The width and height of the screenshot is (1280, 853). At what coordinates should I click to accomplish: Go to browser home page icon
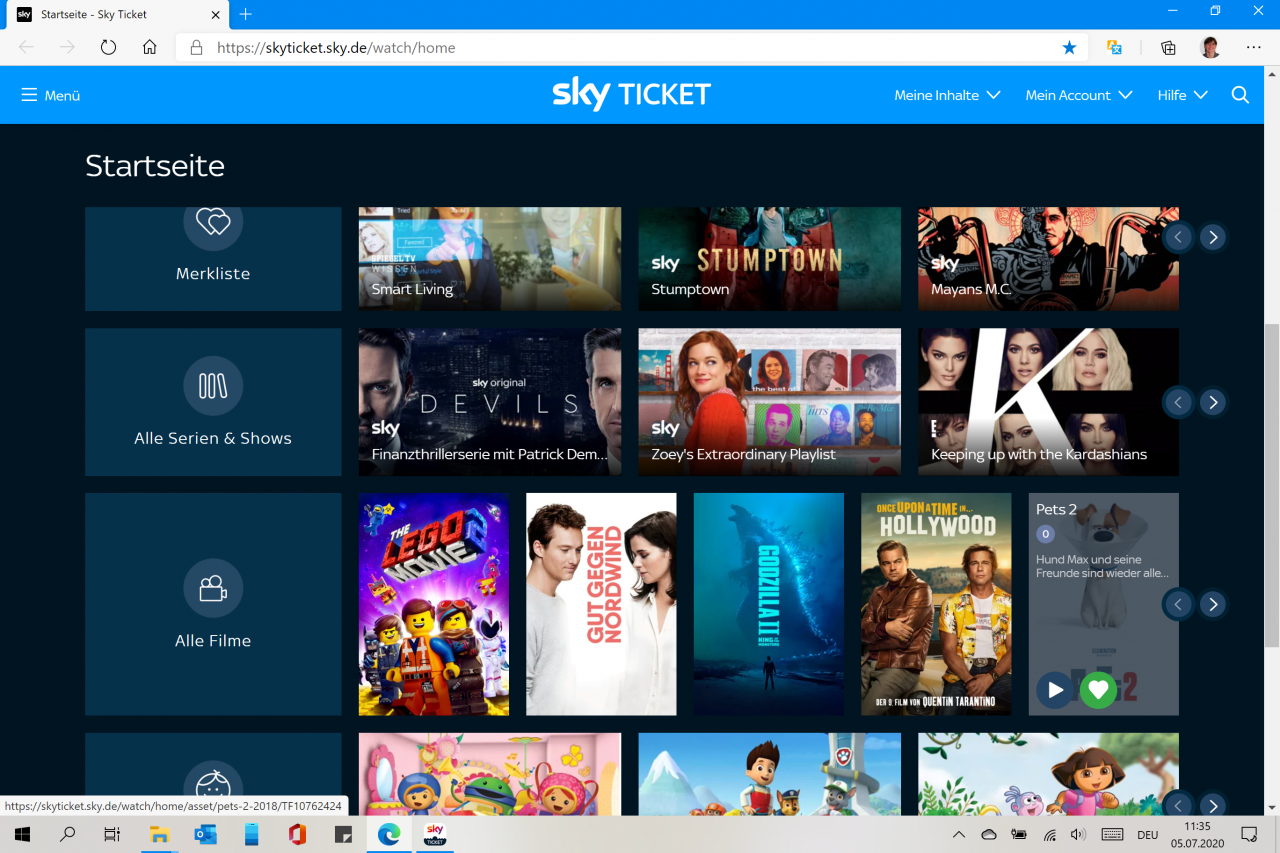point(149,47)
